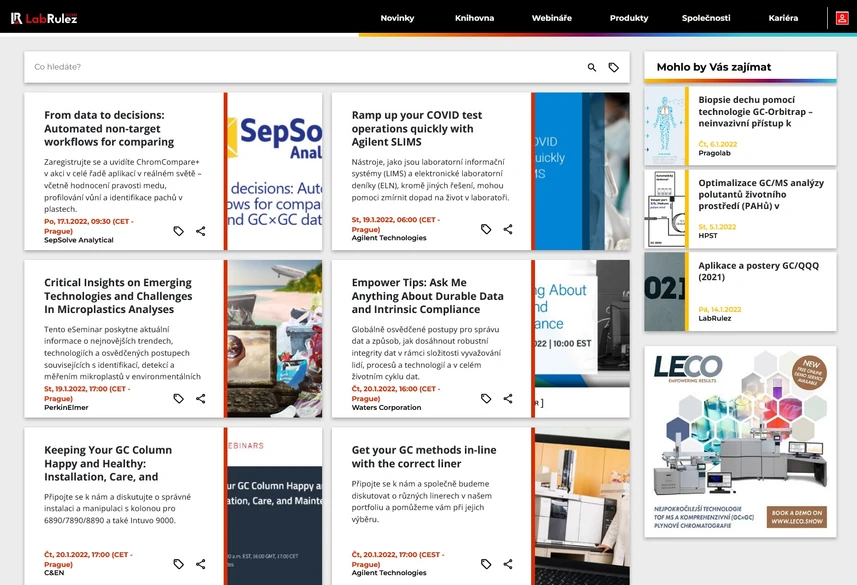Share the SepSolve Analytical webinar

201,231
